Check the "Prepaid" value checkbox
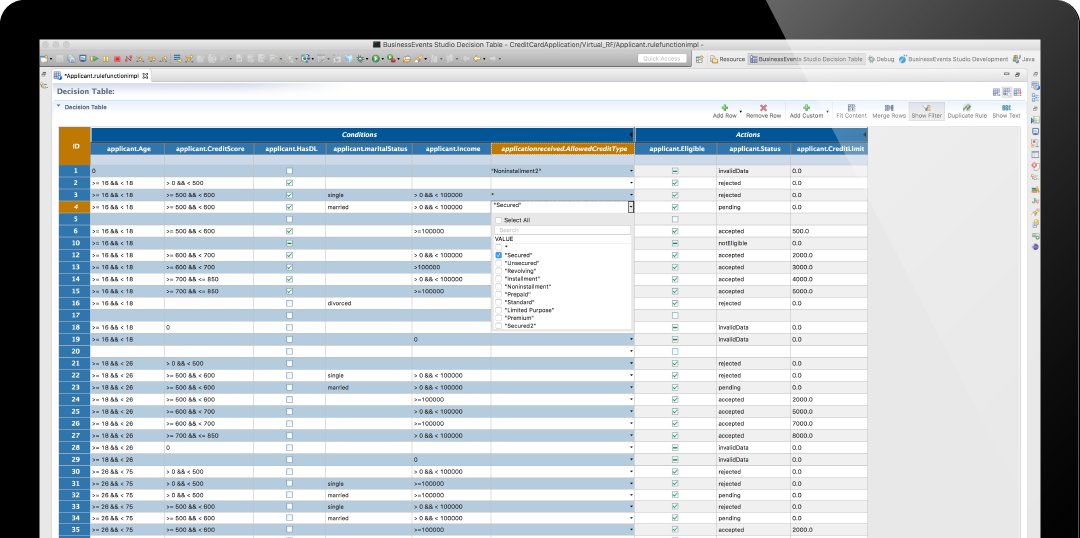1080x538 pixels. click(x=499, y=294)
